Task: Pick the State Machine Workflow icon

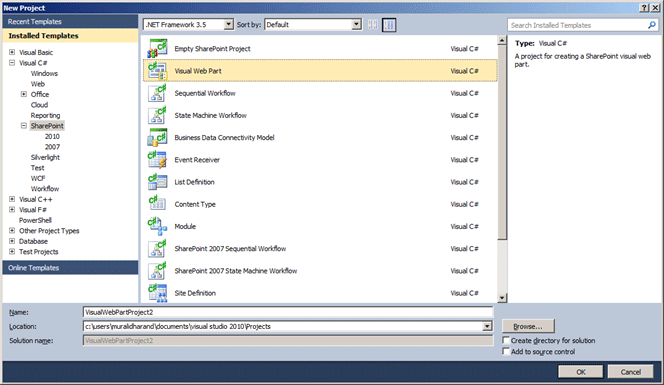Action: click(x=157, y=115)
